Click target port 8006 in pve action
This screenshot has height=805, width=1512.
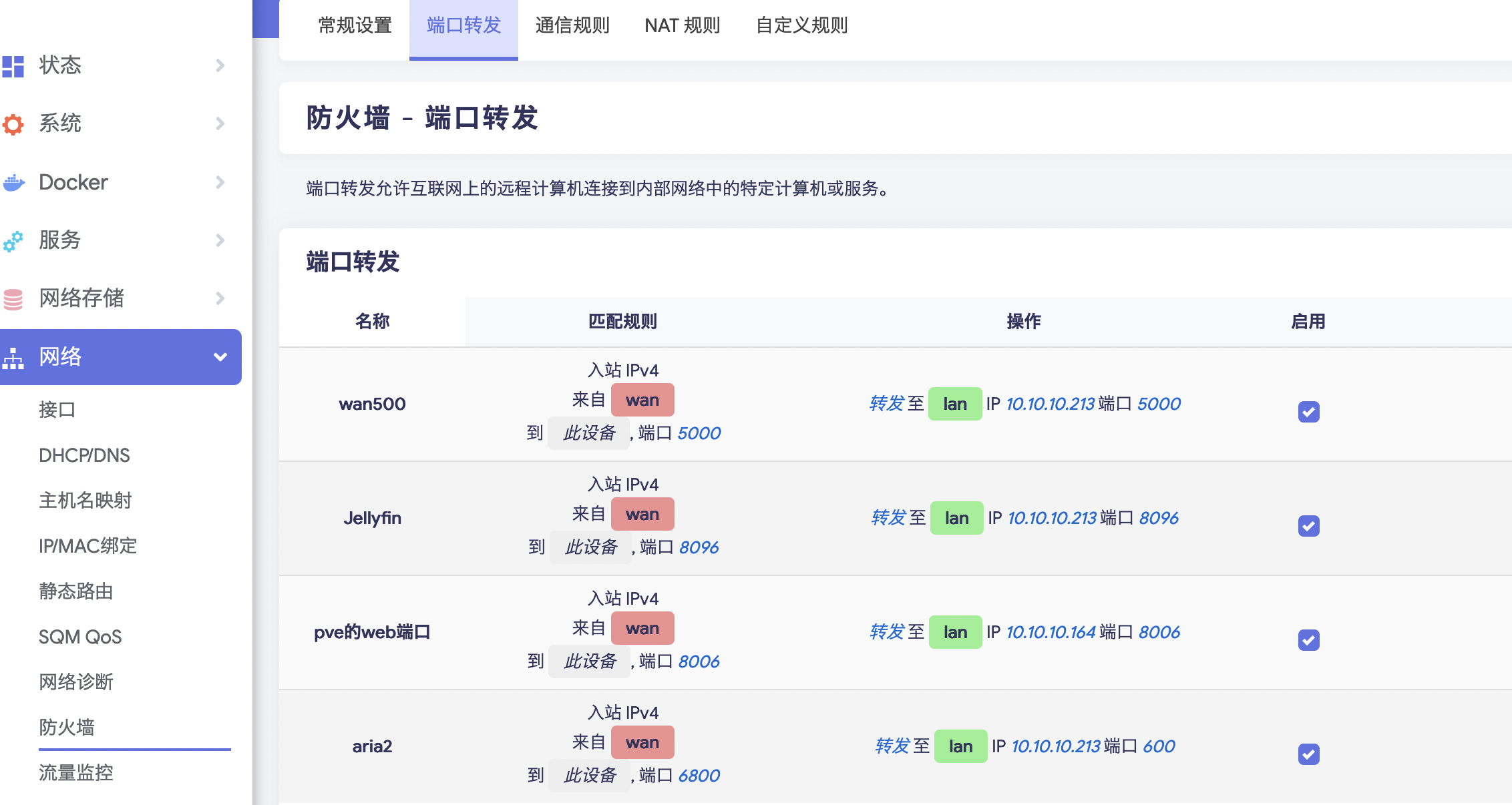[1159, 632]
